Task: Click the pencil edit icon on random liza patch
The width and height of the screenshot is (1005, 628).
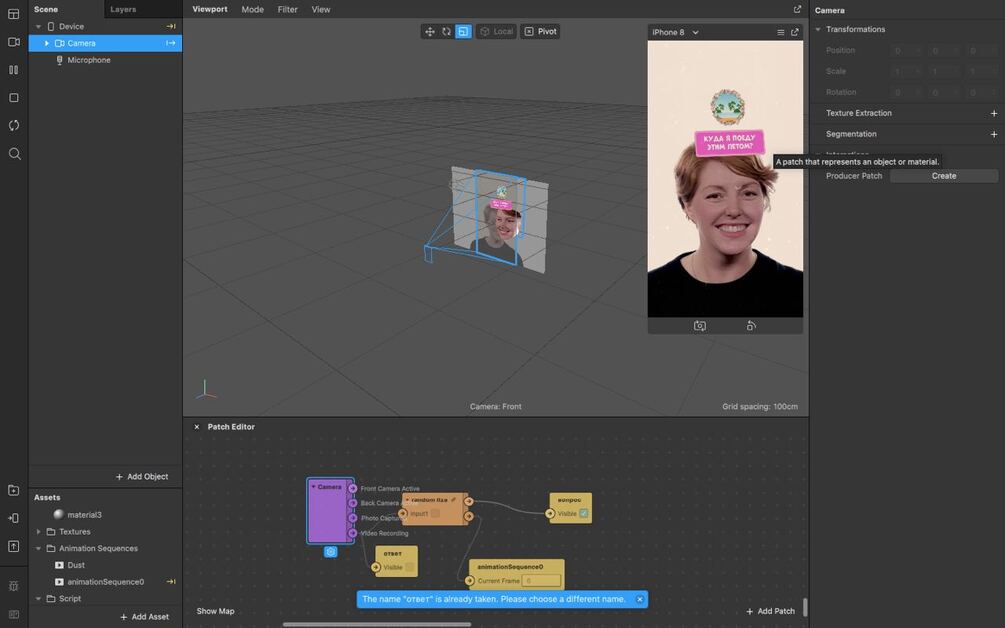Action: click(453, 500)
